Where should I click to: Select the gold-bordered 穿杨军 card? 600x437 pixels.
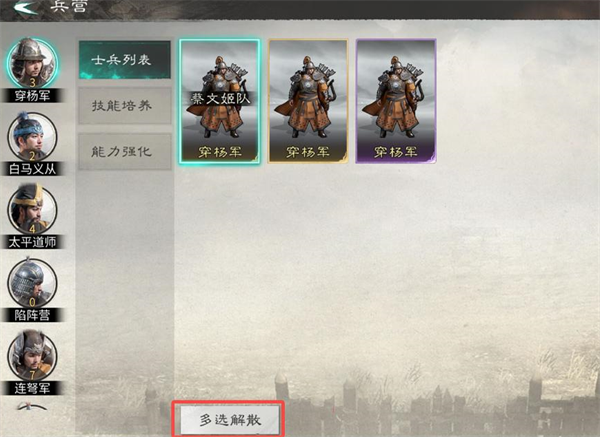(x=308, y=101)
